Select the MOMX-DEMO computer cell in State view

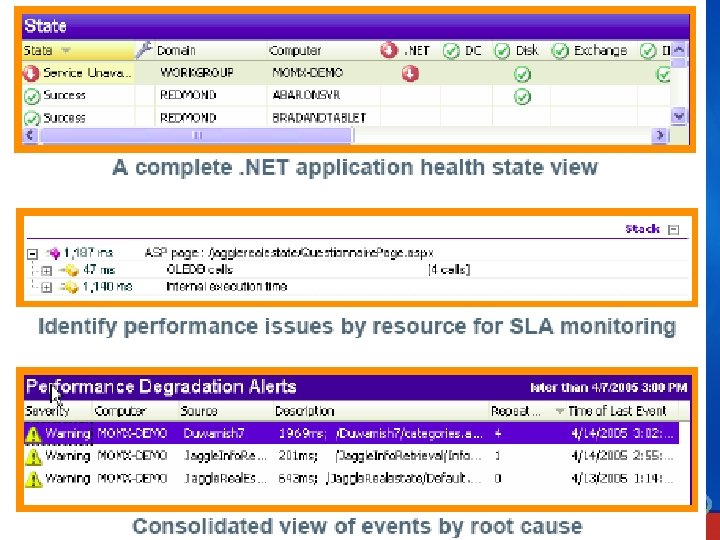coord(308,73)
